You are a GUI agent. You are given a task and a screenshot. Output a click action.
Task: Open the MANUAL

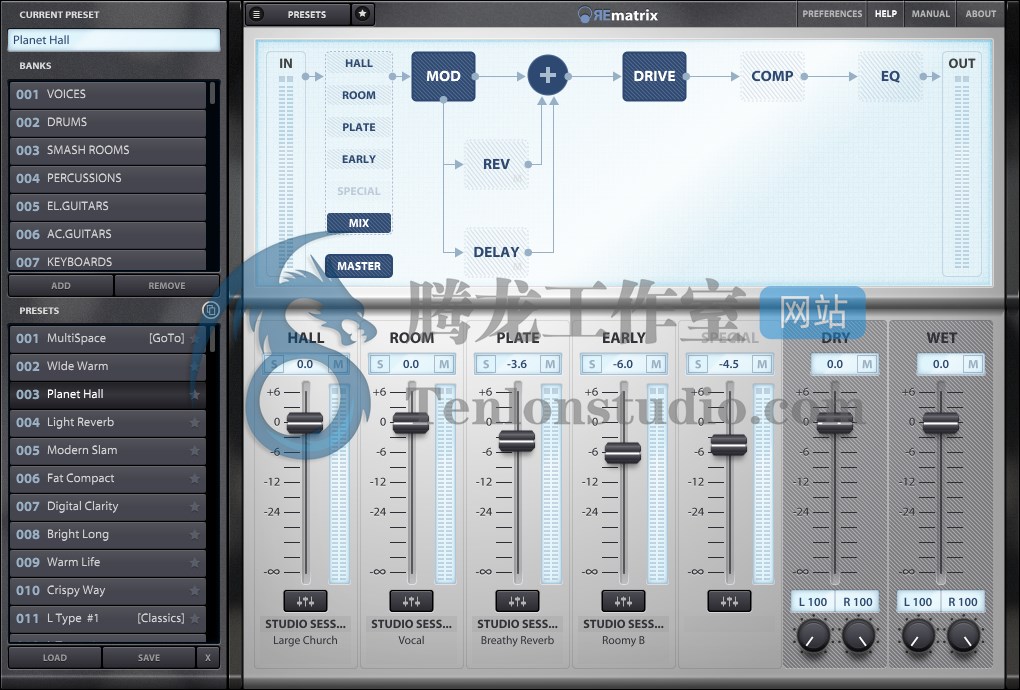(x=930, y=14)
